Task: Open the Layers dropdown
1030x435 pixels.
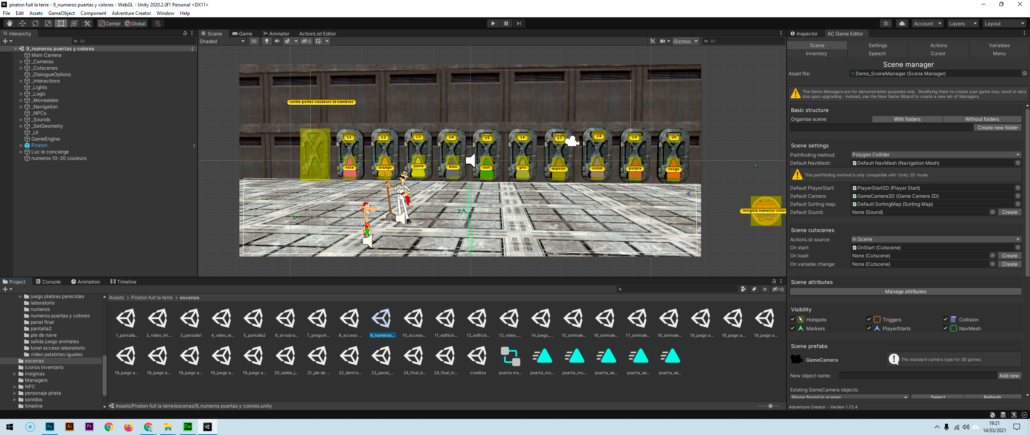Action: (x=961, y=23)
